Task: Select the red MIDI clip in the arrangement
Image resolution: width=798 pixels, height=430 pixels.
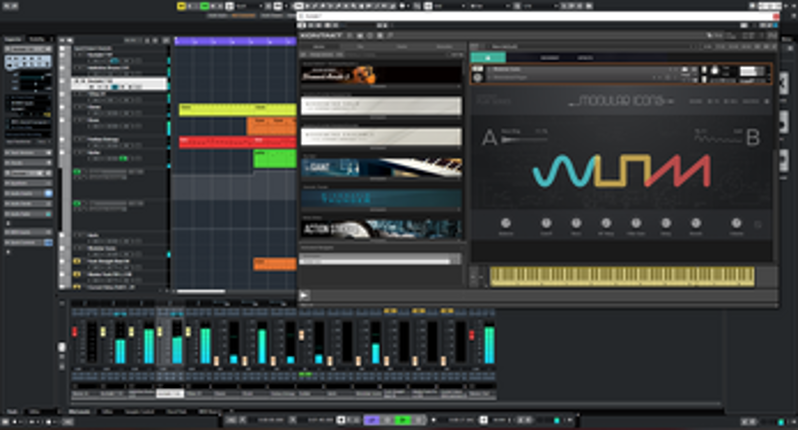Action: 238,142
